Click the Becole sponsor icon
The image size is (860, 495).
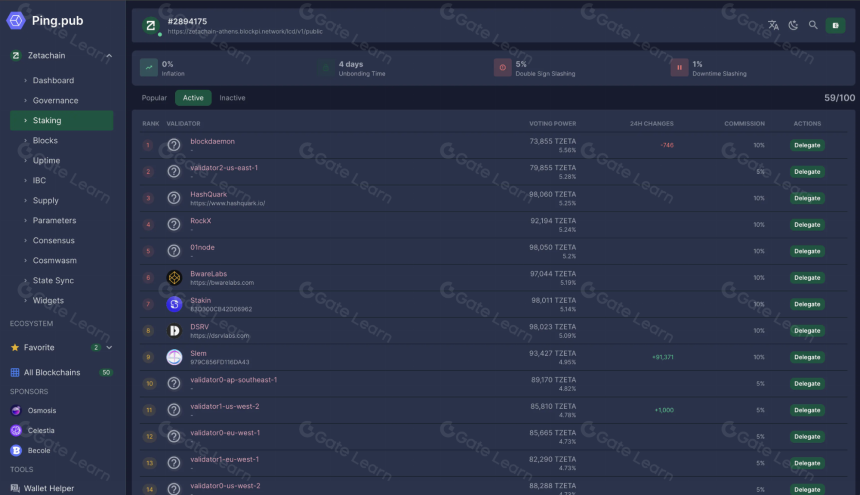pyautogui.click(x=16, y=451)
